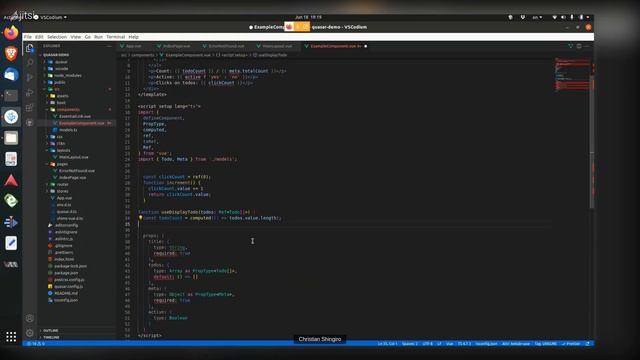This screenshot has width=640, height=360.
Task: Open models.ts in the explorer
Action: [x=68, y=130]
